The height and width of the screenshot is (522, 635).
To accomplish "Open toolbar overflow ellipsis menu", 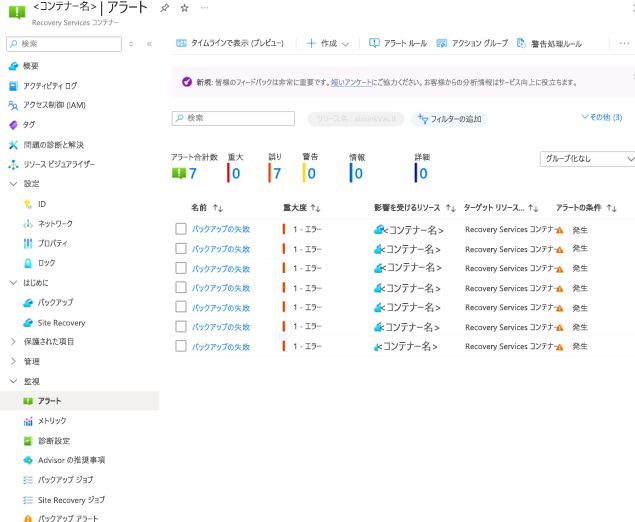I will (x=624, y=43).
